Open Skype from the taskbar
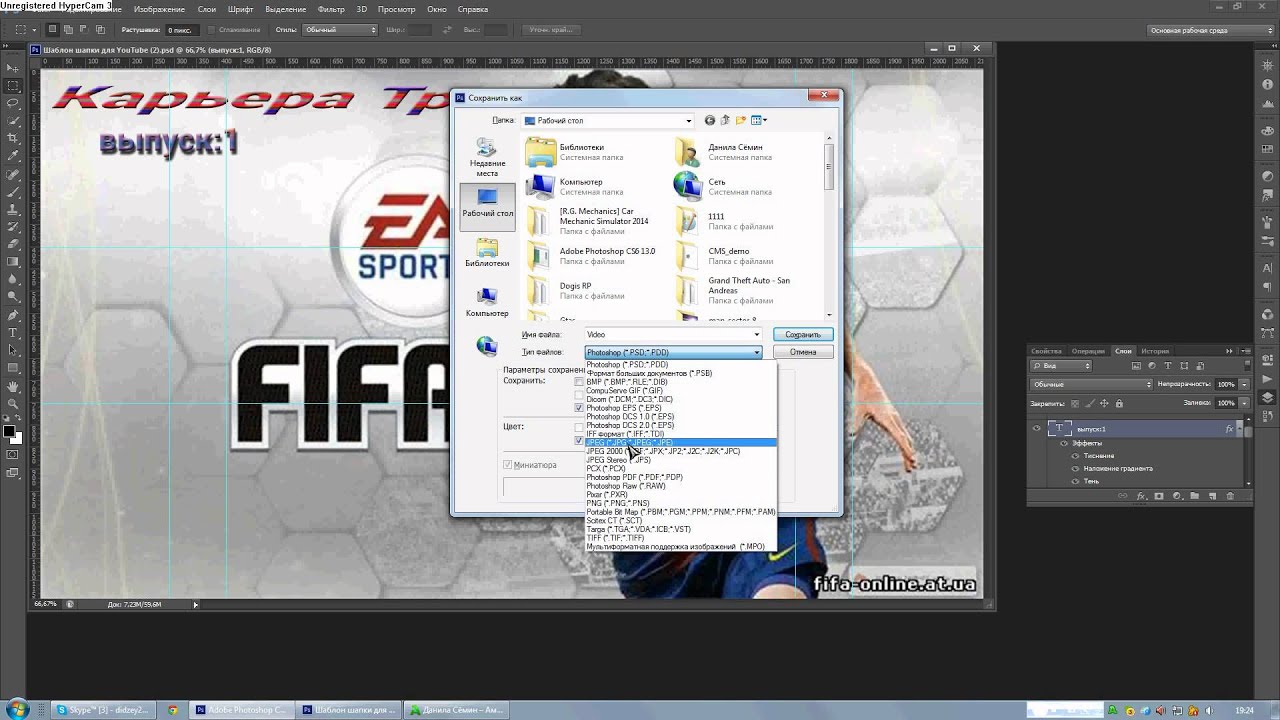 point(102,710)
